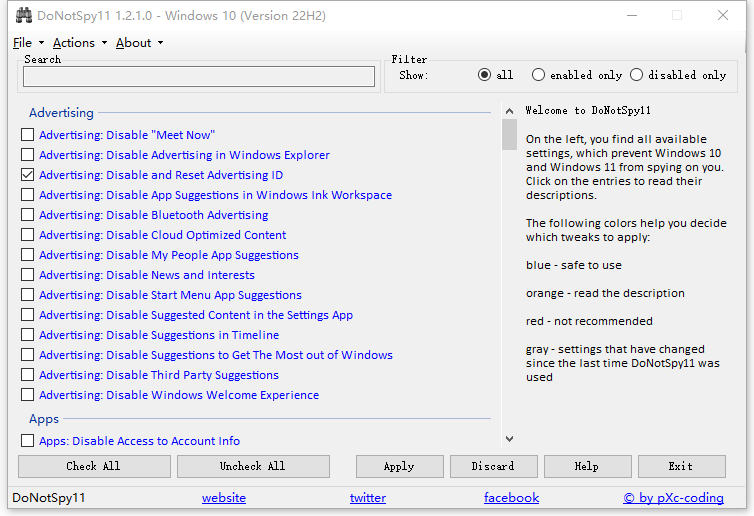Click the Exit button
Screen dimensions: 754x516
[682, 466]
